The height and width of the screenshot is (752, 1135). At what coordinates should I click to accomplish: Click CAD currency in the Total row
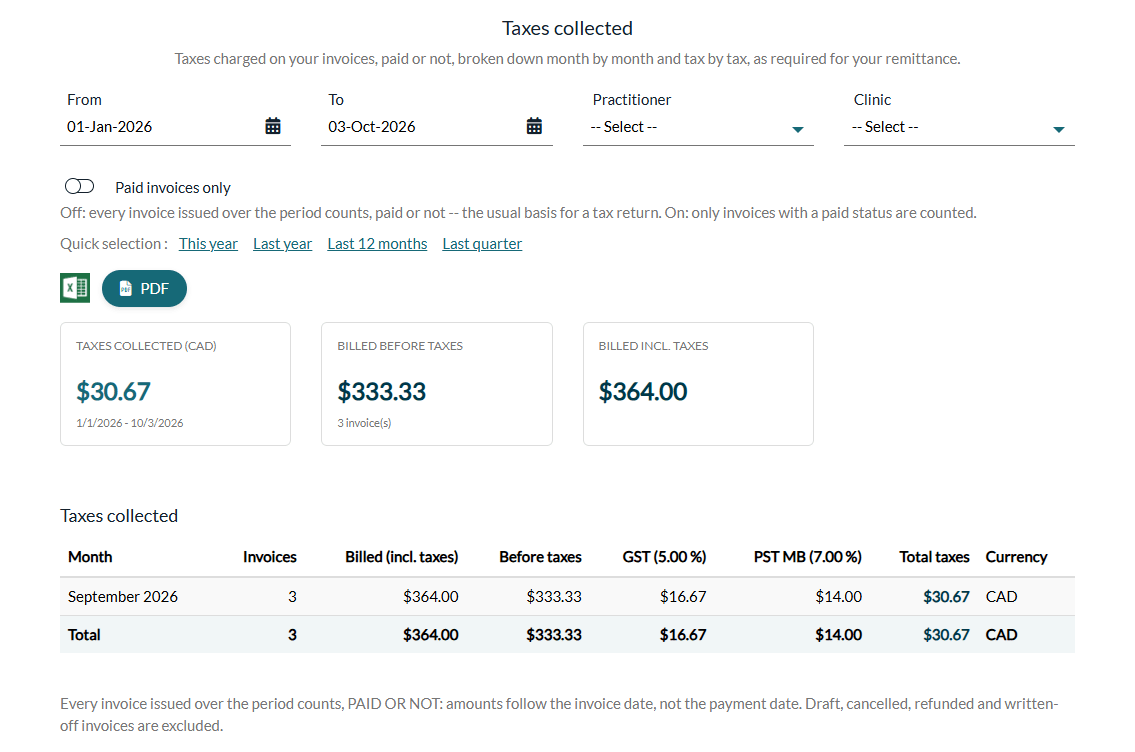pyautogui.click(x=1001, y=635)
